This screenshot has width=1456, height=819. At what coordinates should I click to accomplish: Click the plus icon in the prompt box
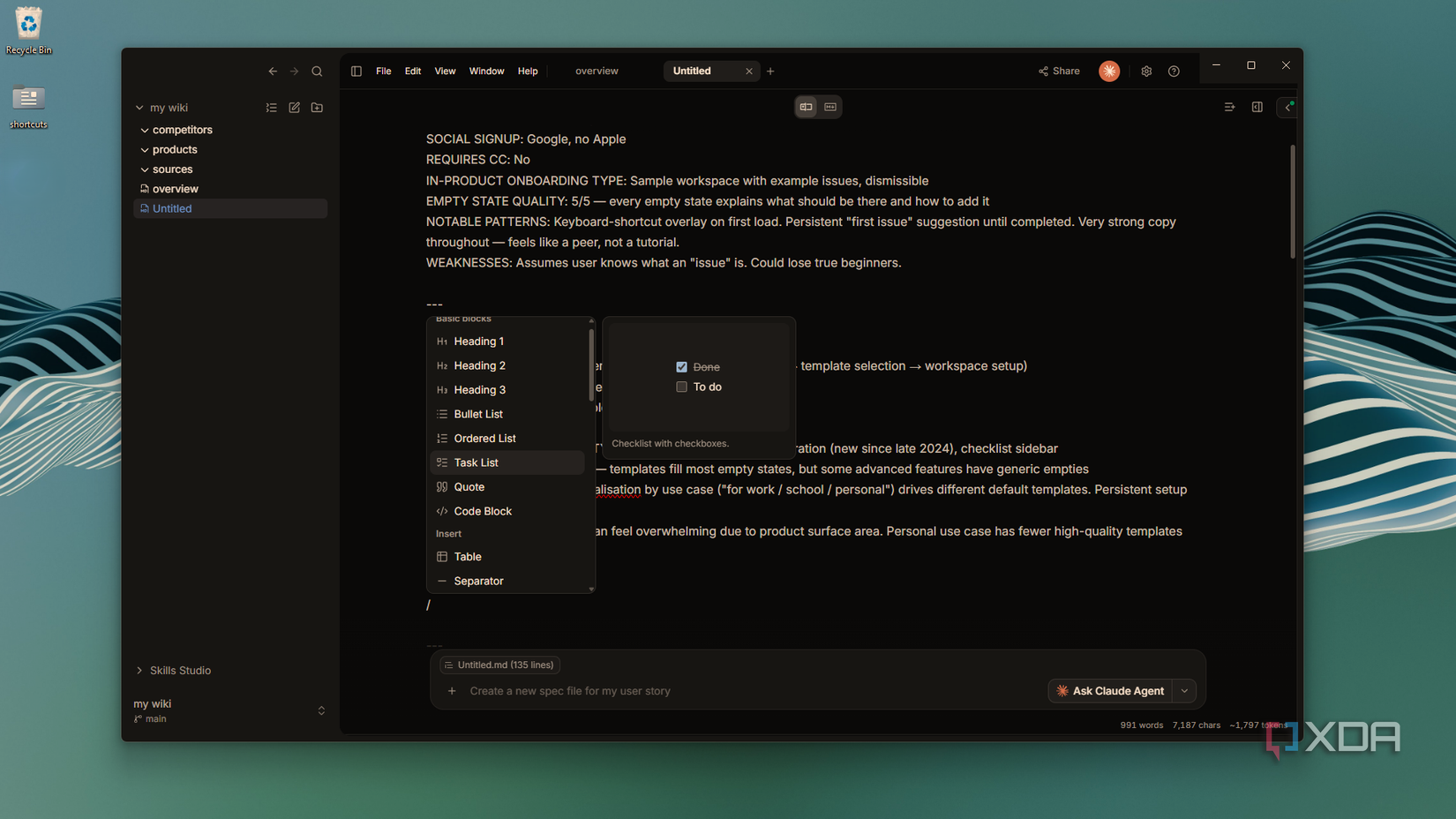coord(452,691)
